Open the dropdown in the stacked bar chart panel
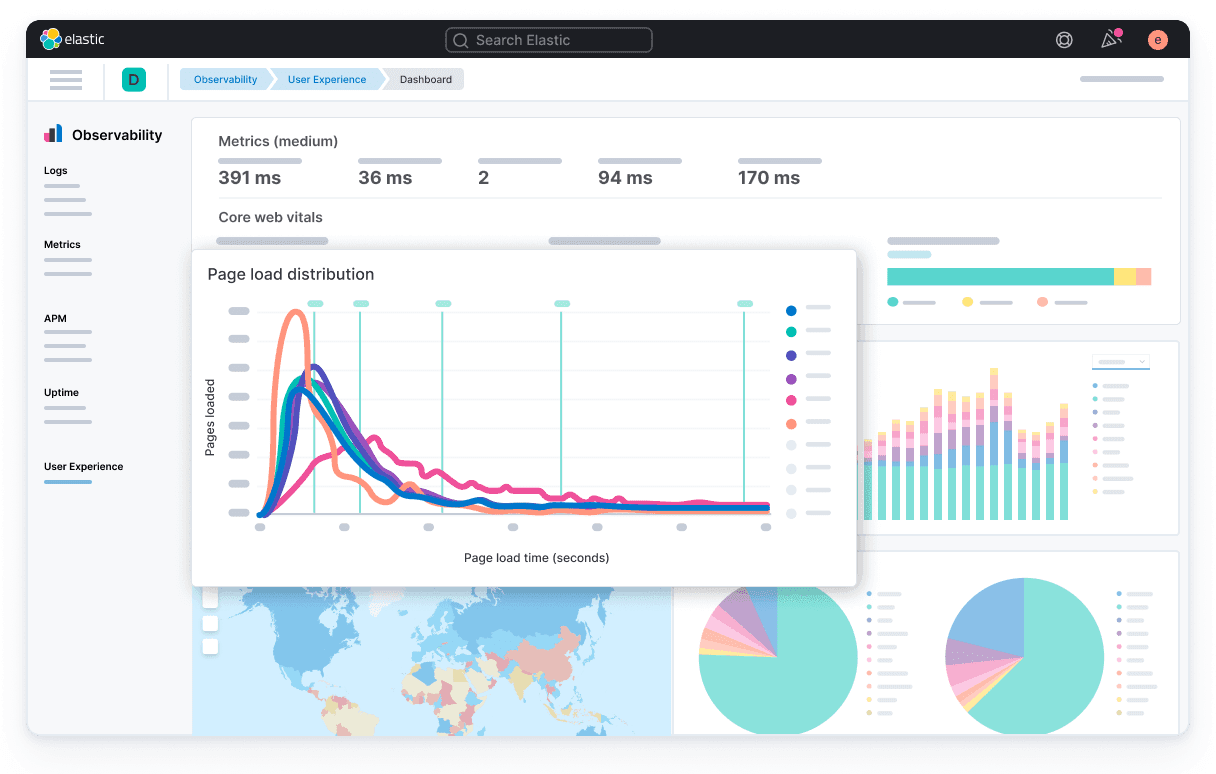 (1120, 361)
